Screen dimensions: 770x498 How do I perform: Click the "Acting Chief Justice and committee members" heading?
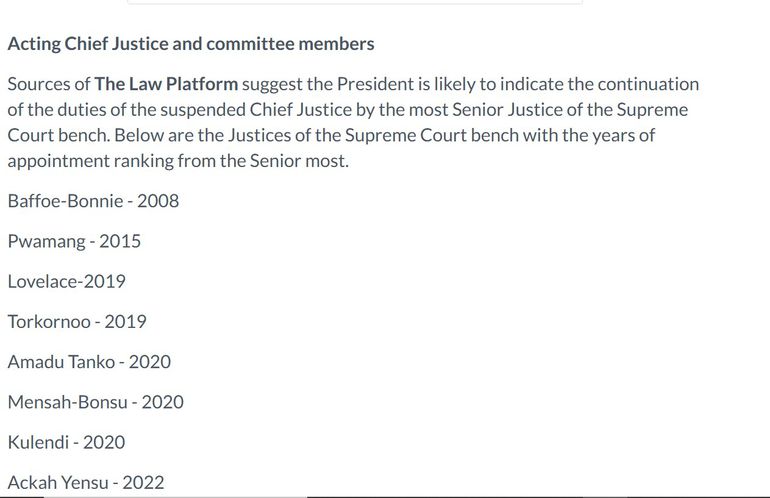tap(191, 44)
